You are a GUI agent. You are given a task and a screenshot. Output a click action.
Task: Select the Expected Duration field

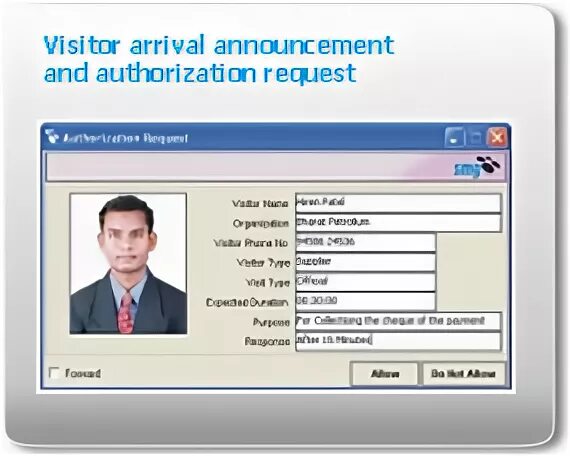coord(365,301)
